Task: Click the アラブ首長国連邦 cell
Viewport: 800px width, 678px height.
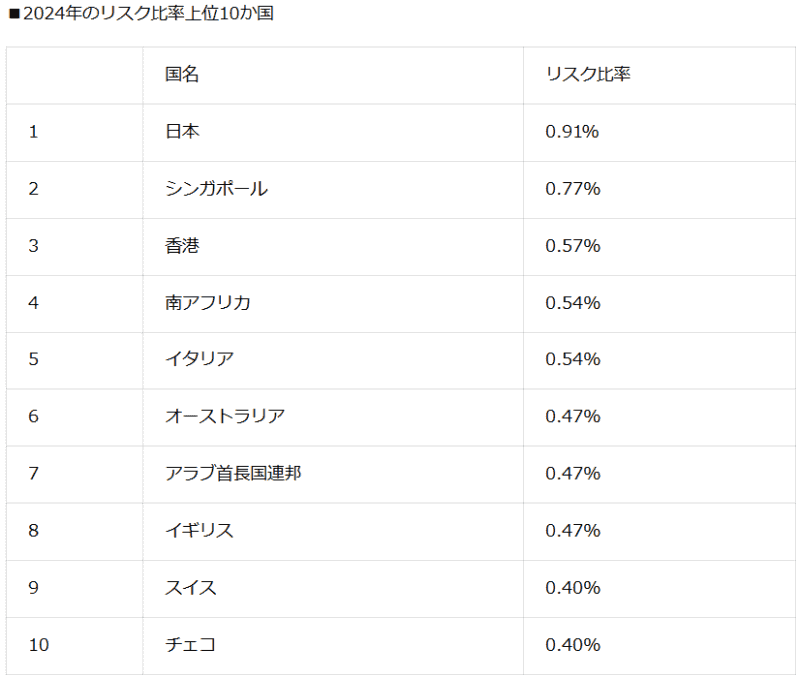Action: point(233,473)
